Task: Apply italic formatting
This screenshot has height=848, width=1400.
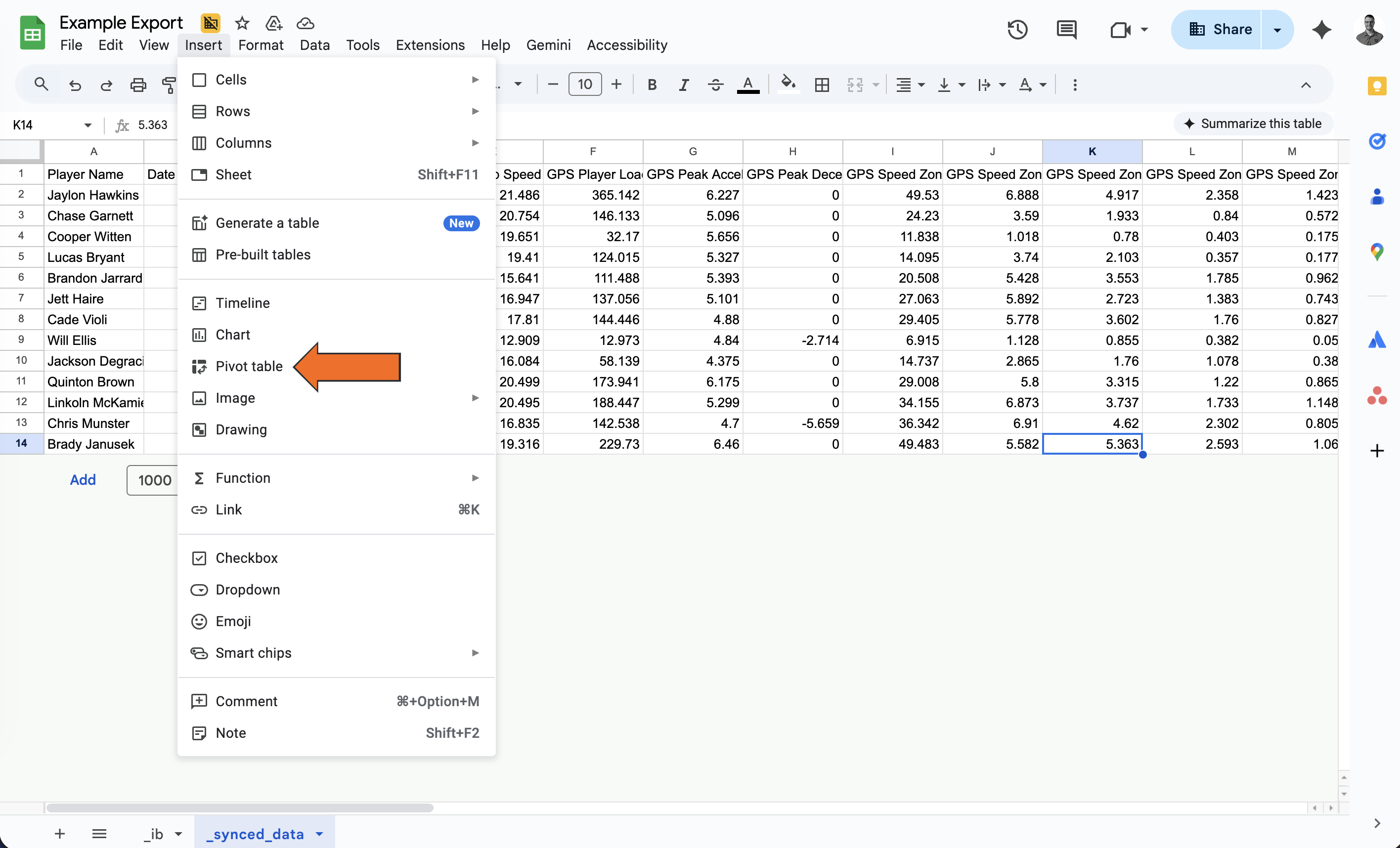Action: point(684,85)
